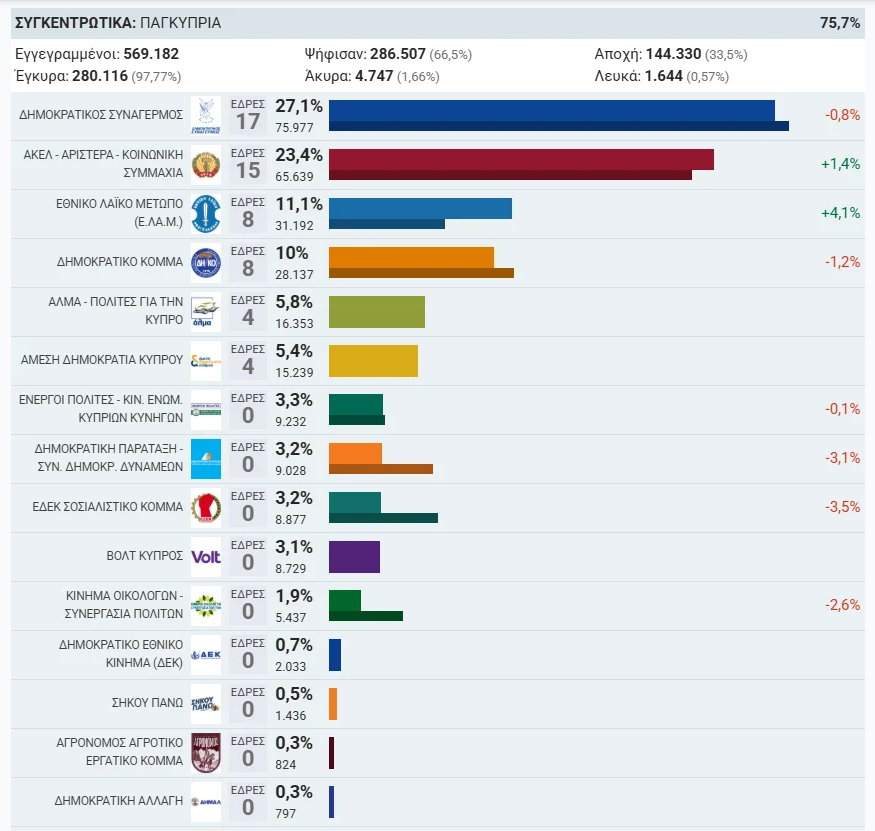Click the yellow Άμεση Δημοκρατία bar
The height and width of the screenshot is (831, 875).
[373, 361]
